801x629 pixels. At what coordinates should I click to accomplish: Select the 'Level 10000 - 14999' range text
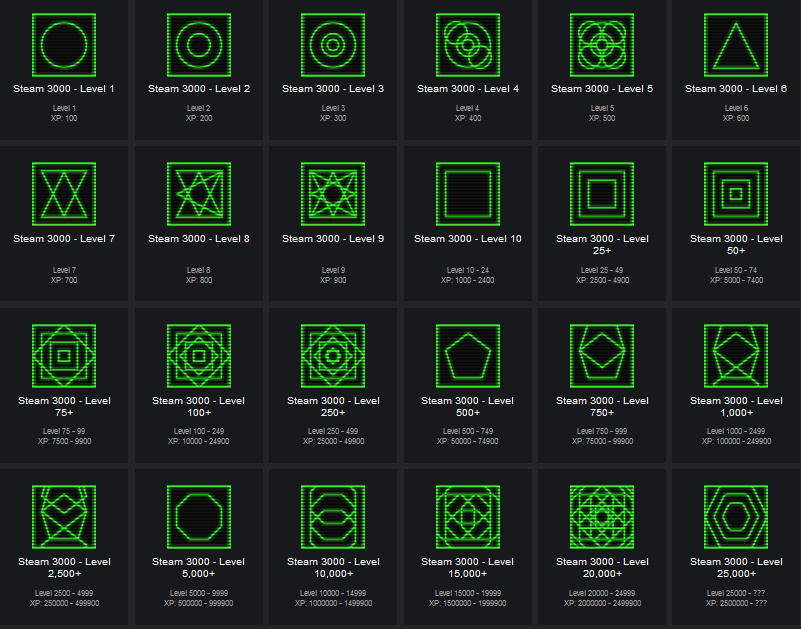coord(333,593)
